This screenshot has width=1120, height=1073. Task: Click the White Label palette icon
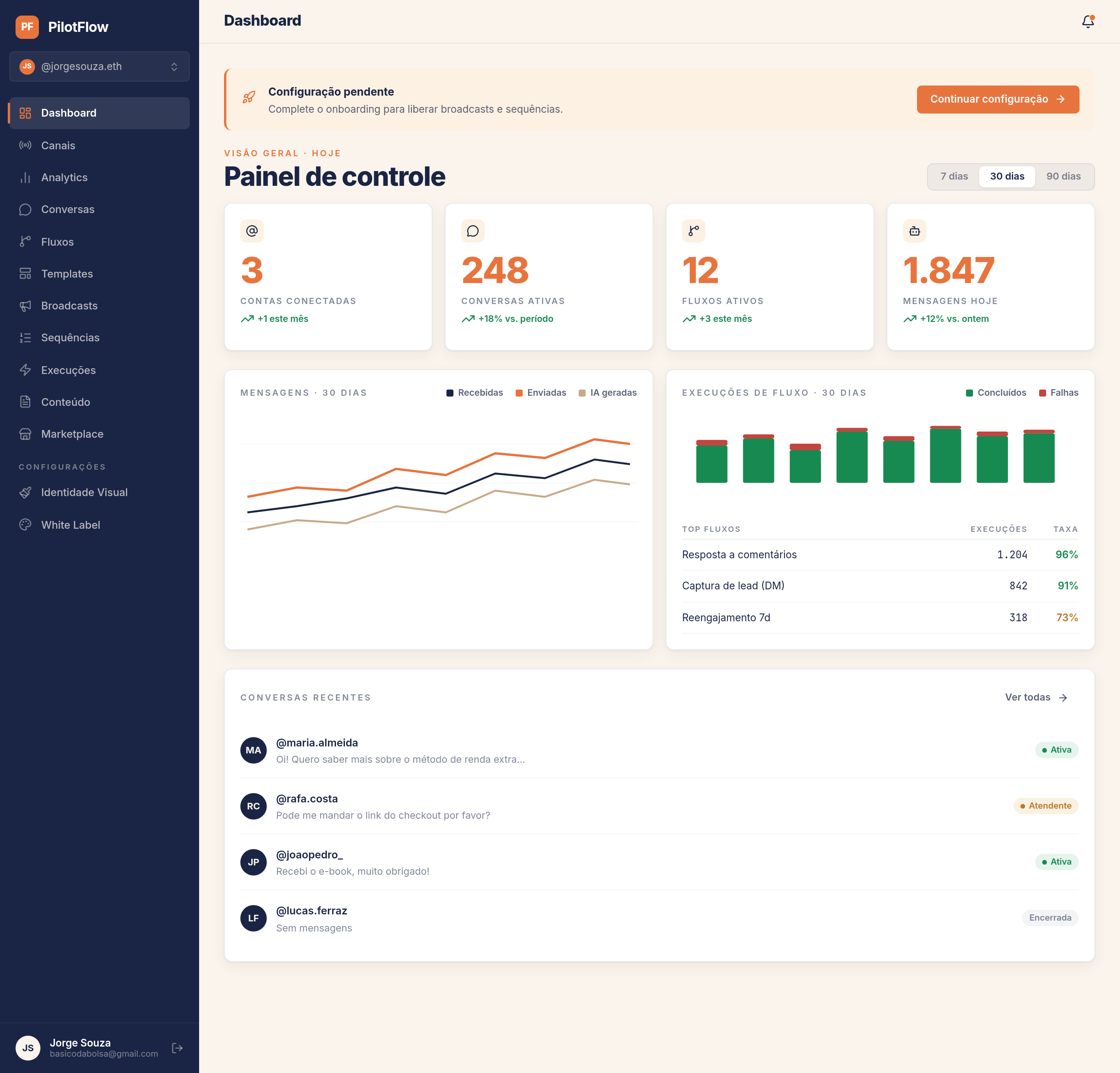25,524
